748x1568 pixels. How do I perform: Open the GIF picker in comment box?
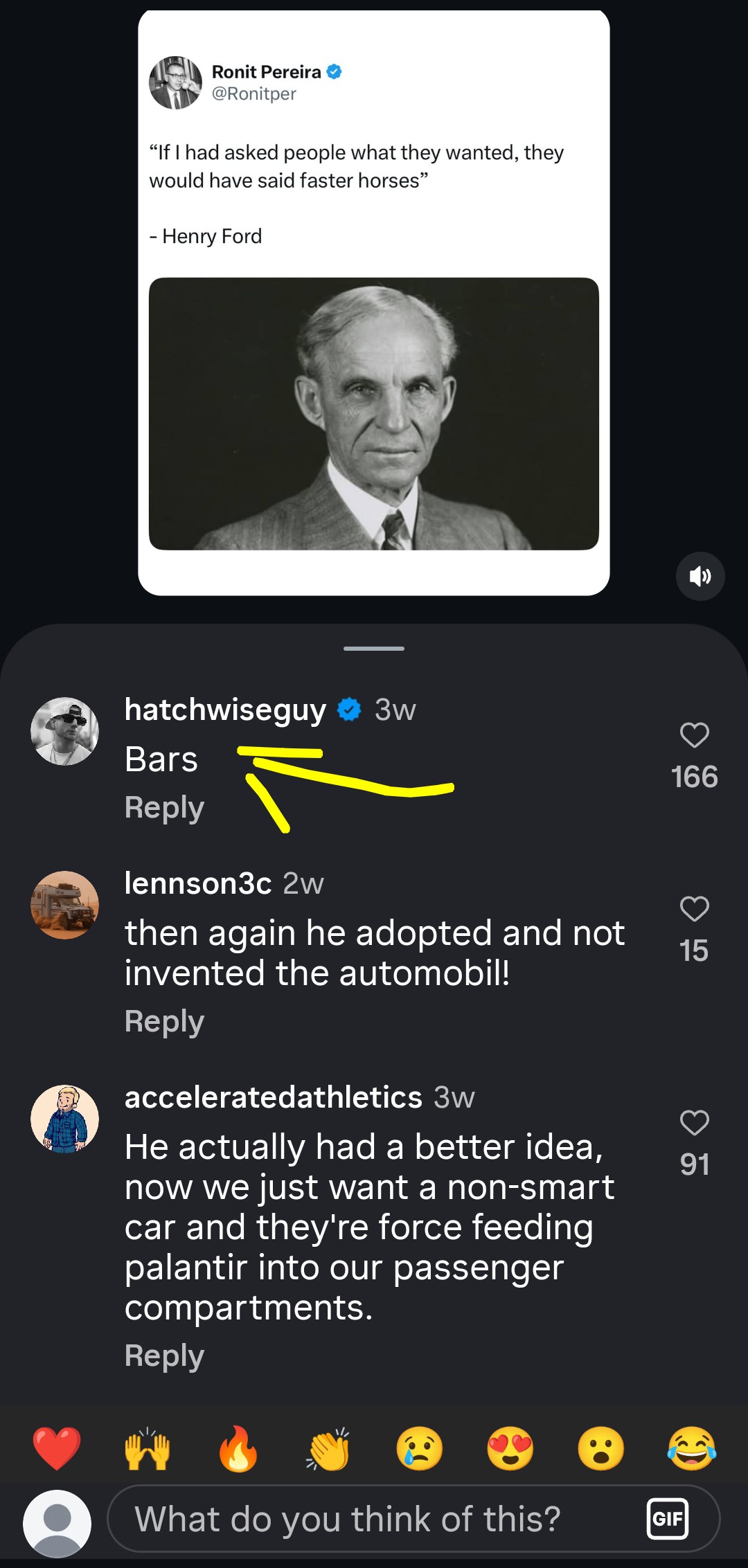click(x=667, y=1519)
